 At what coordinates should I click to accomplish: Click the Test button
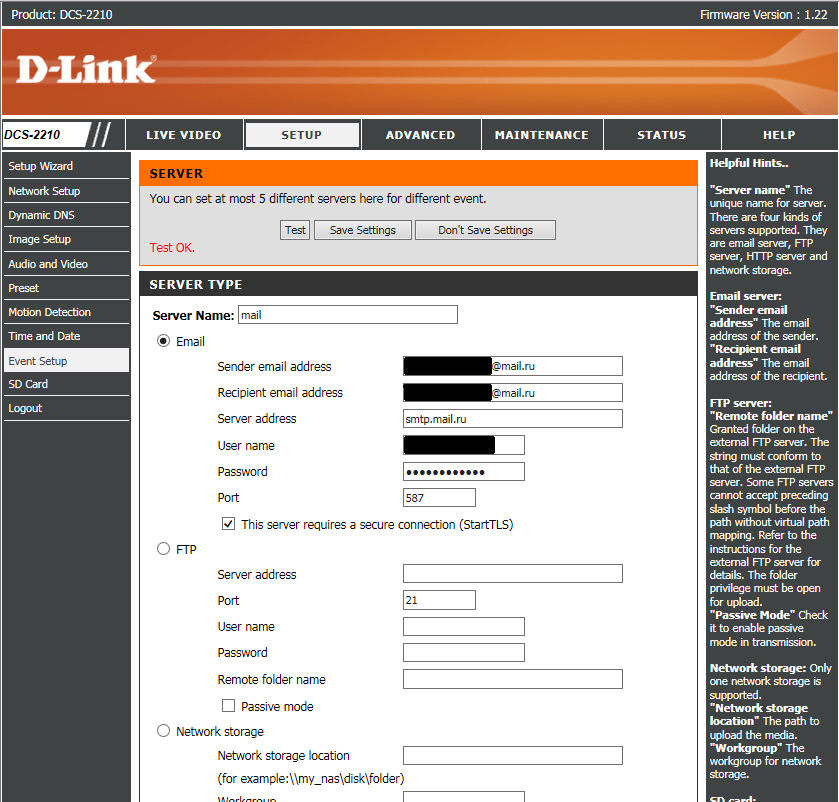295,230
